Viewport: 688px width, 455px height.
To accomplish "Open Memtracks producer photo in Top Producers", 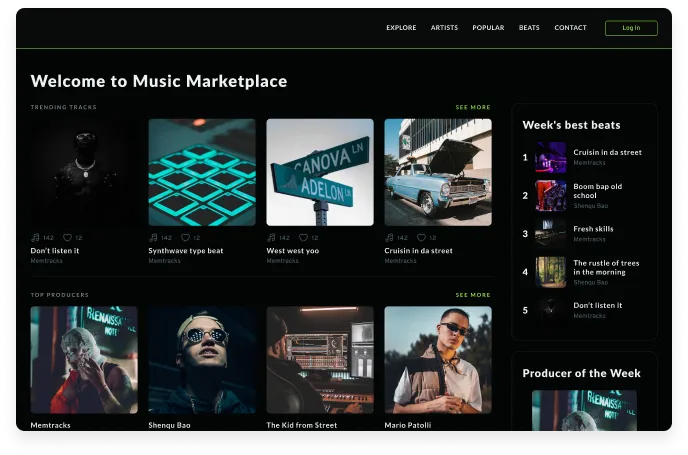I will pyautogui.click(x=84, y=360).
